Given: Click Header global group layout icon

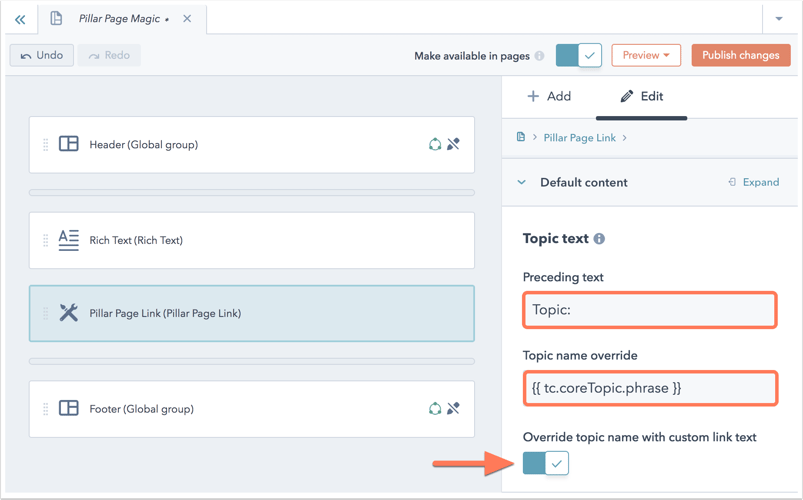Looking at the screenshot, I should 69,144.
